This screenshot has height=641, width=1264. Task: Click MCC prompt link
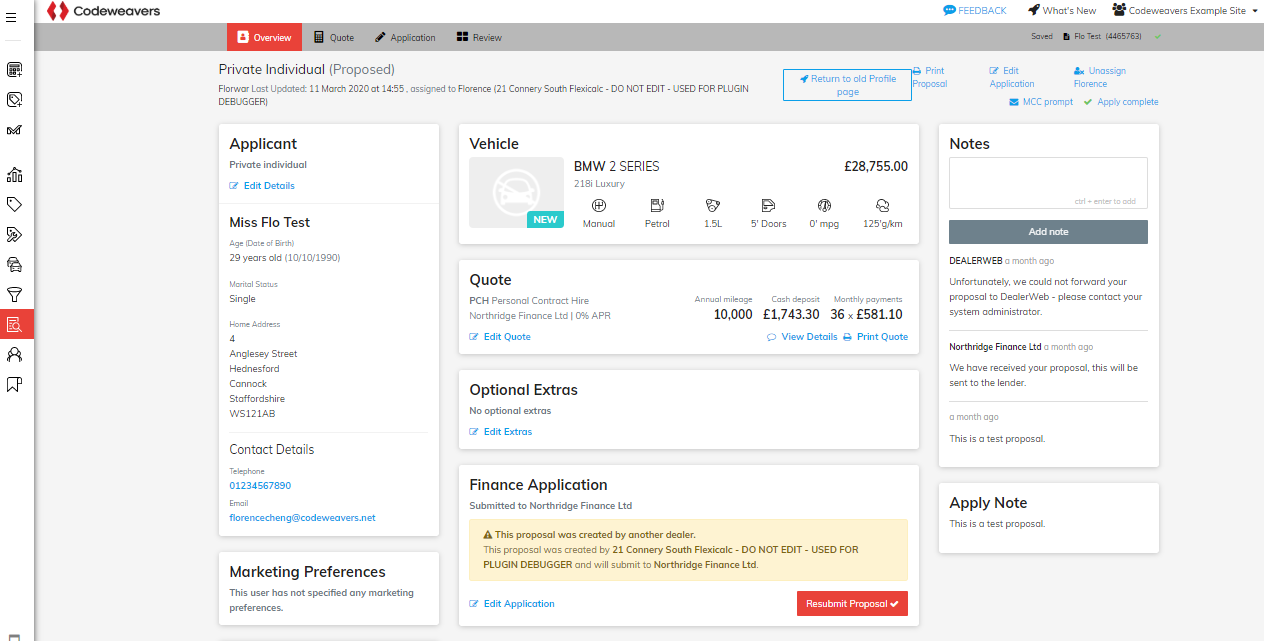(x=1041, y=102)
